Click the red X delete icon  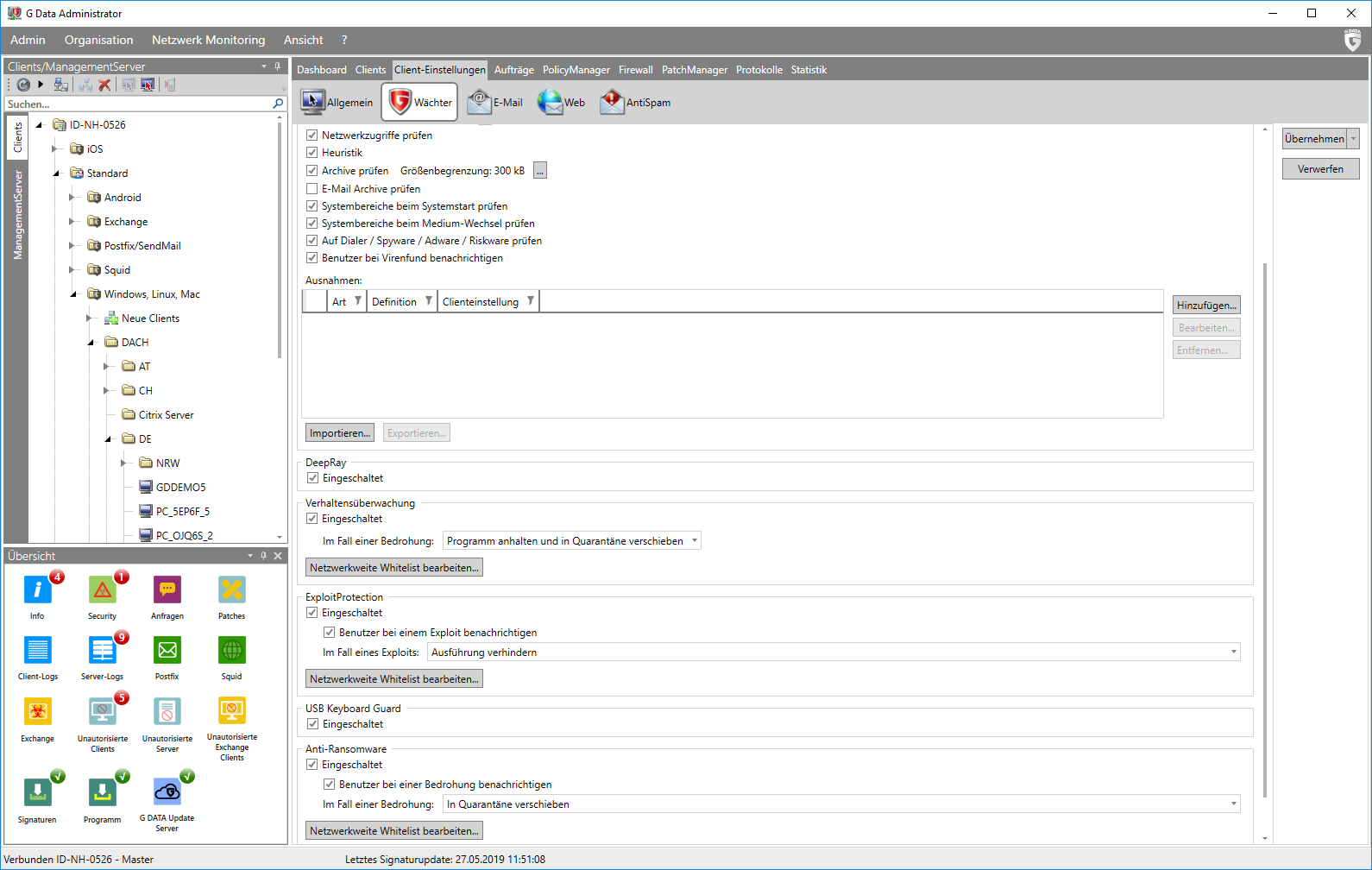click(x=104, y=85)
